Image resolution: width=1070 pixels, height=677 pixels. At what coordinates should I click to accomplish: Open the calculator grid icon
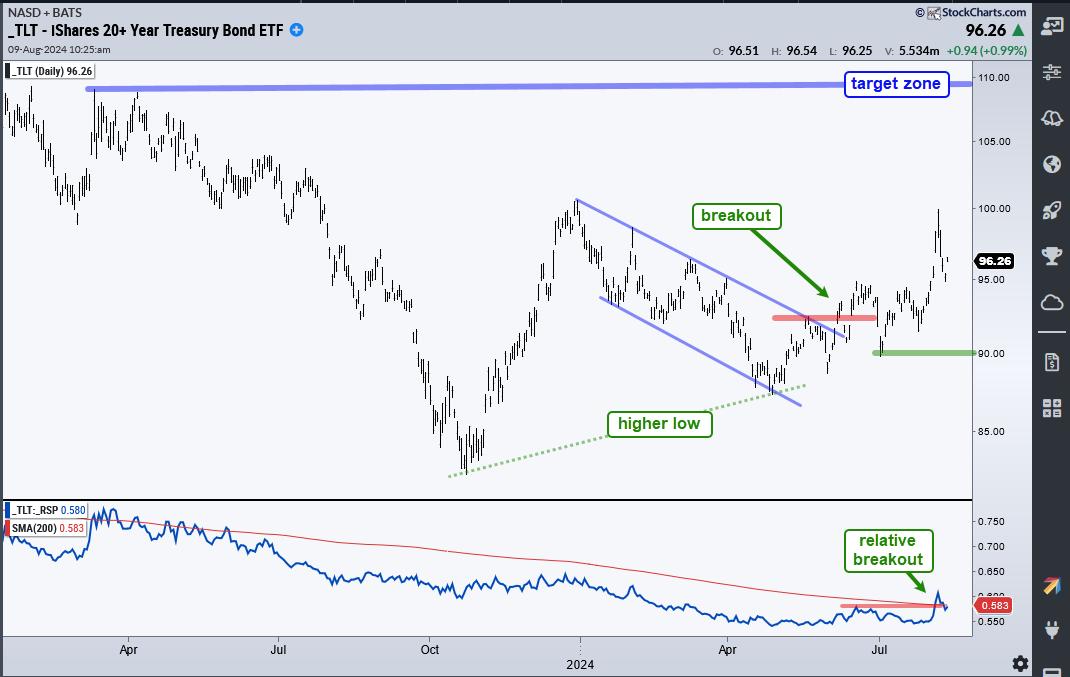tap(1052, 408)
